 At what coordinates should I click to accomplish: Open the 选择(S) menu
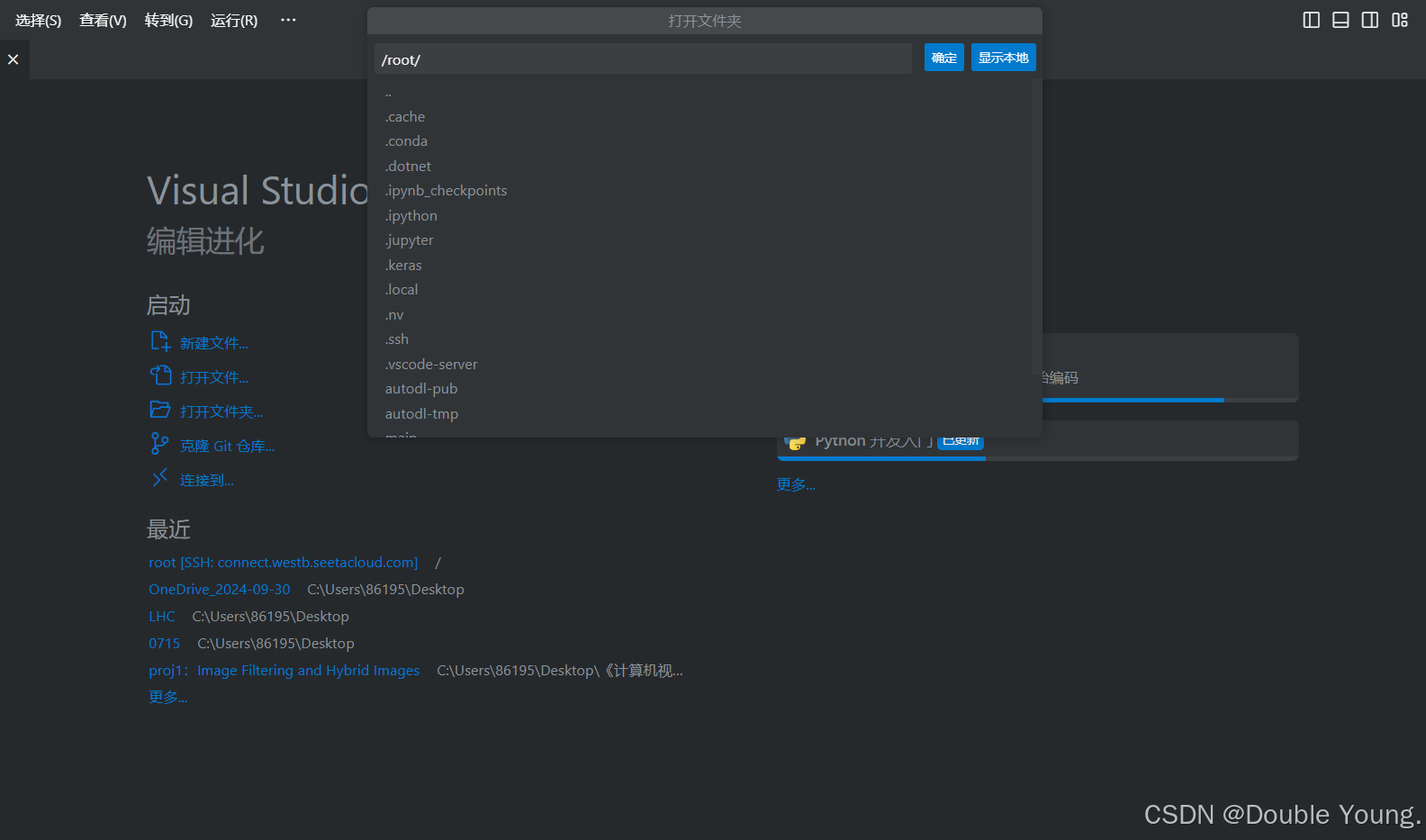tap(39, 20)
